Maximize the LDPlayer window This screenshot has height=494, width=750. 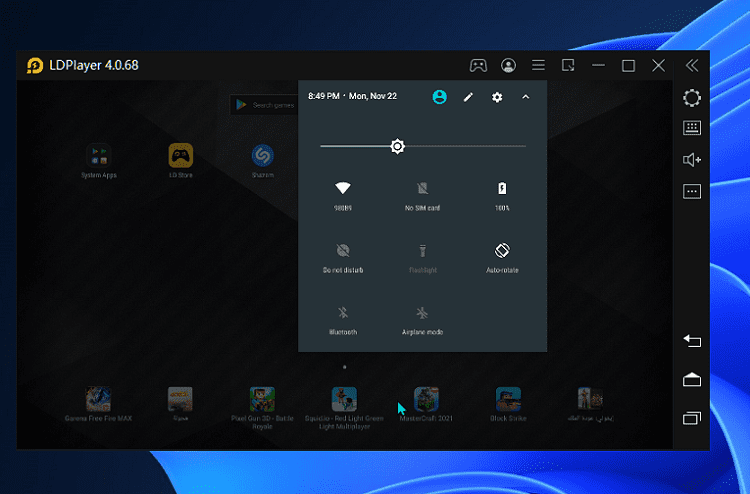click(628, 66)
